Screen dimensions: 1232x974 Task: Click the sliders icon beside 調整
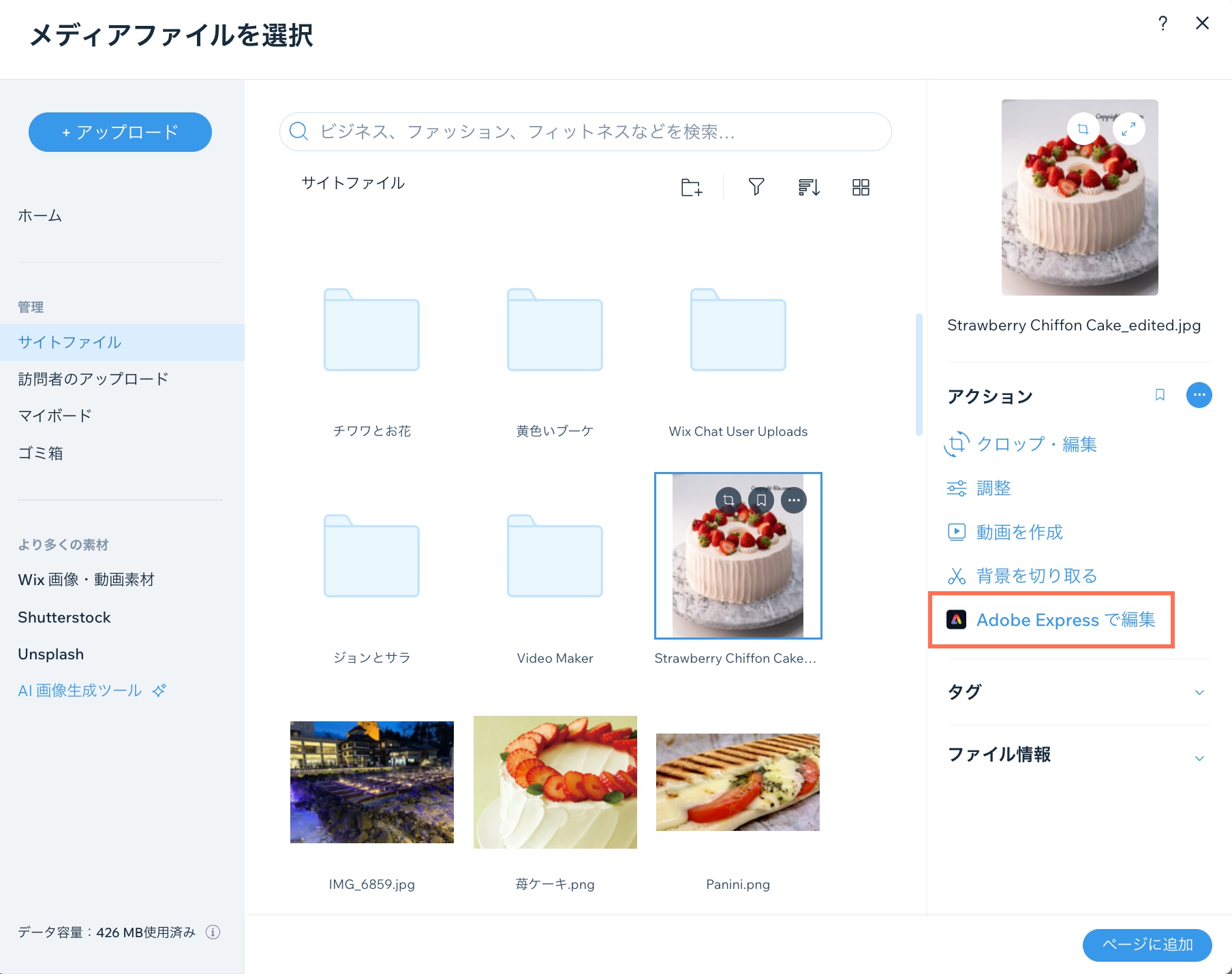coord(957,488)
